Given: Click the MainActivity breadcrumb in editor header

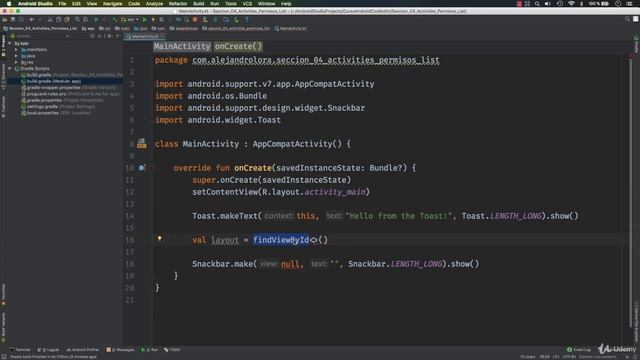Looking at the screenshot, I should point(182,46).
